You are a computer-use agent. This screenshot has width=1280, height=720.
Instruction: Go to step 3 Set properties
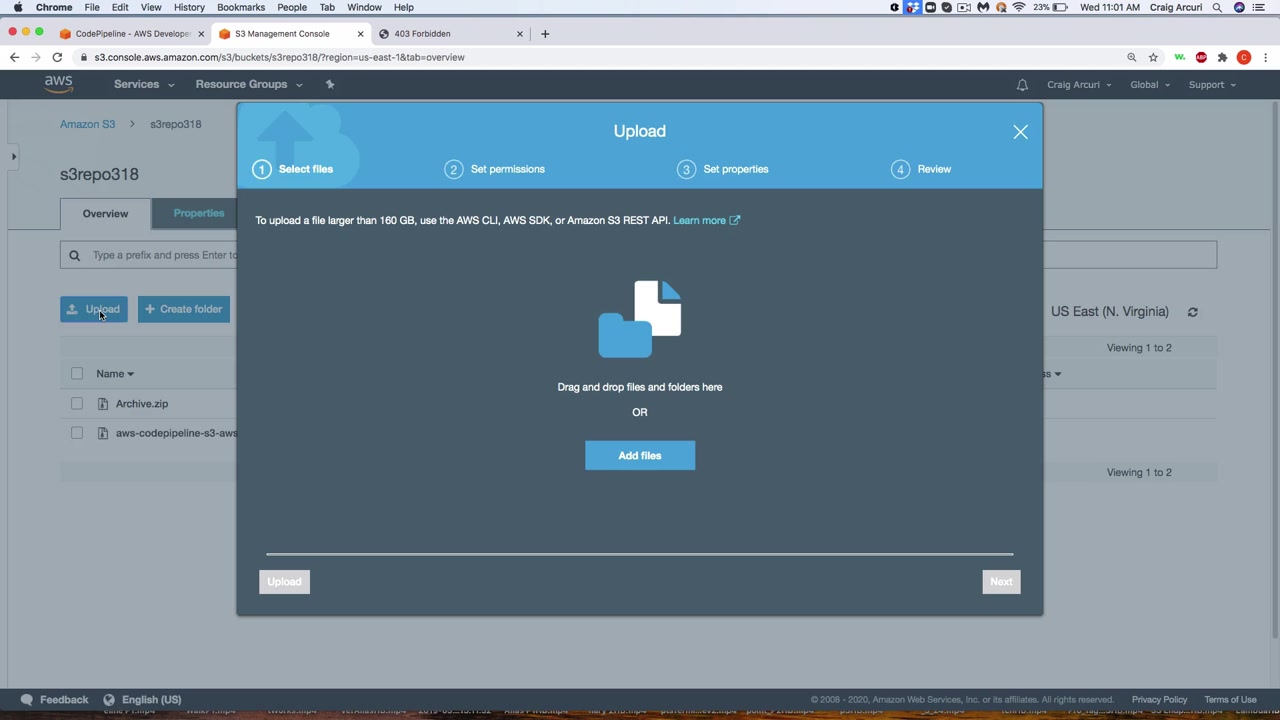[x=723, y=169]
